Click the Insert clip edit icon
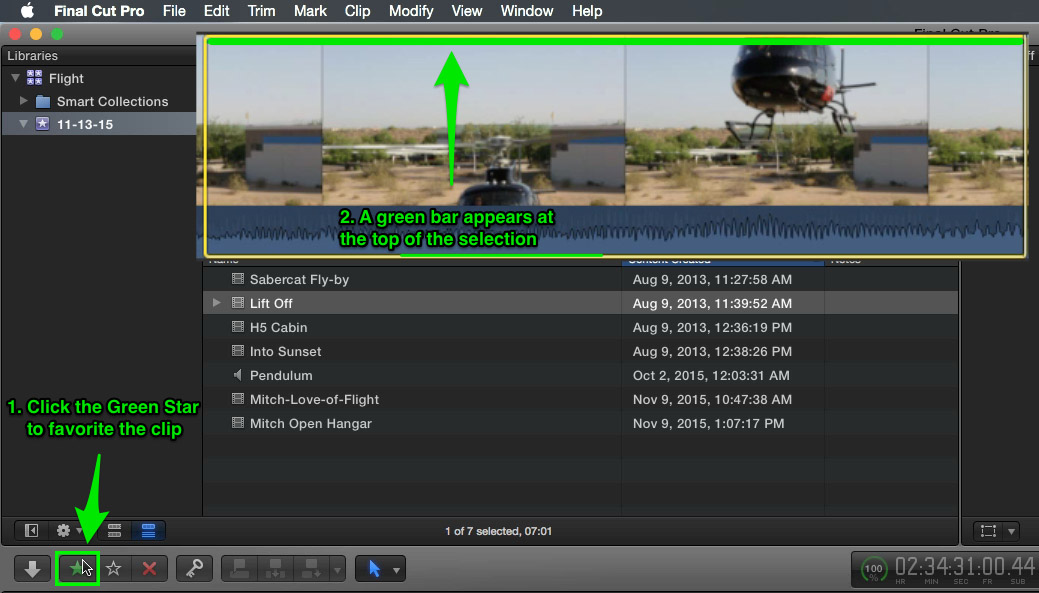Screen dimensions: 1039x593 click(275, 568)
